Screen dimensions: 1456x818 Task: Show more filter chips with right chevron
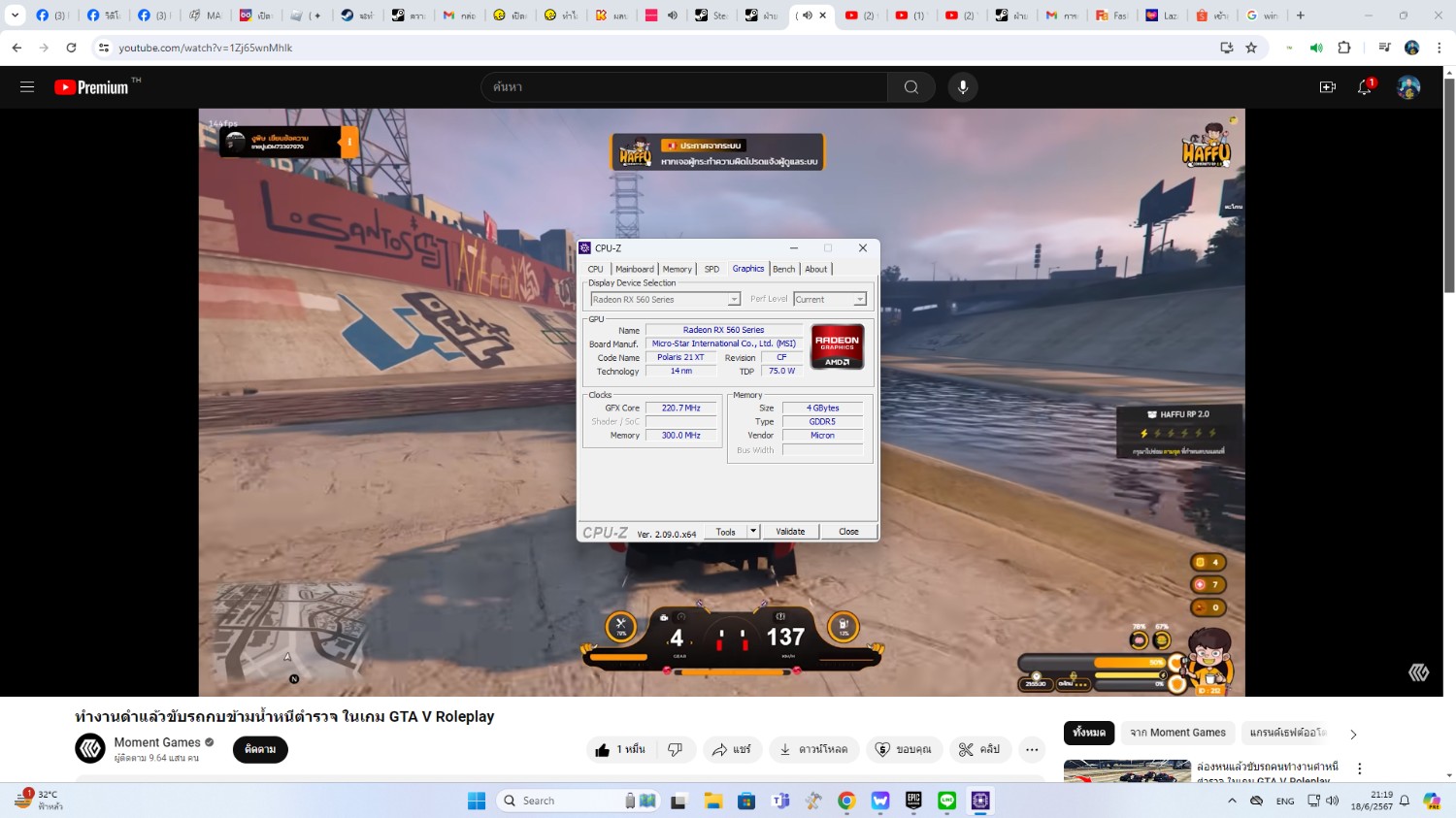pyautogui.click(x=1353, y=734)
